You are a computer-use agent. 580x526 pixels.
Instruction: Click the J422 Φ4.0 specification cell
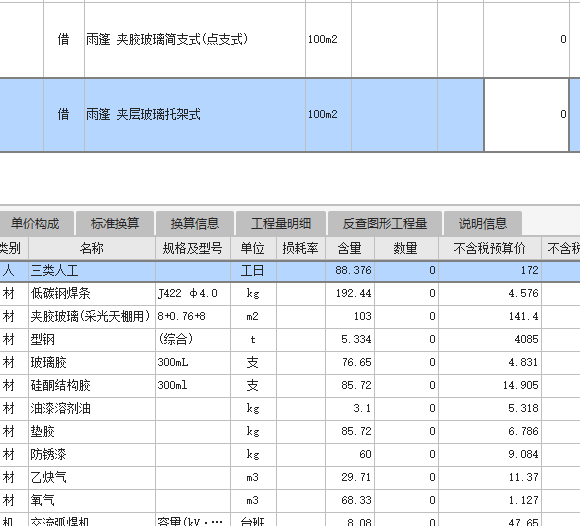point(193,294)
